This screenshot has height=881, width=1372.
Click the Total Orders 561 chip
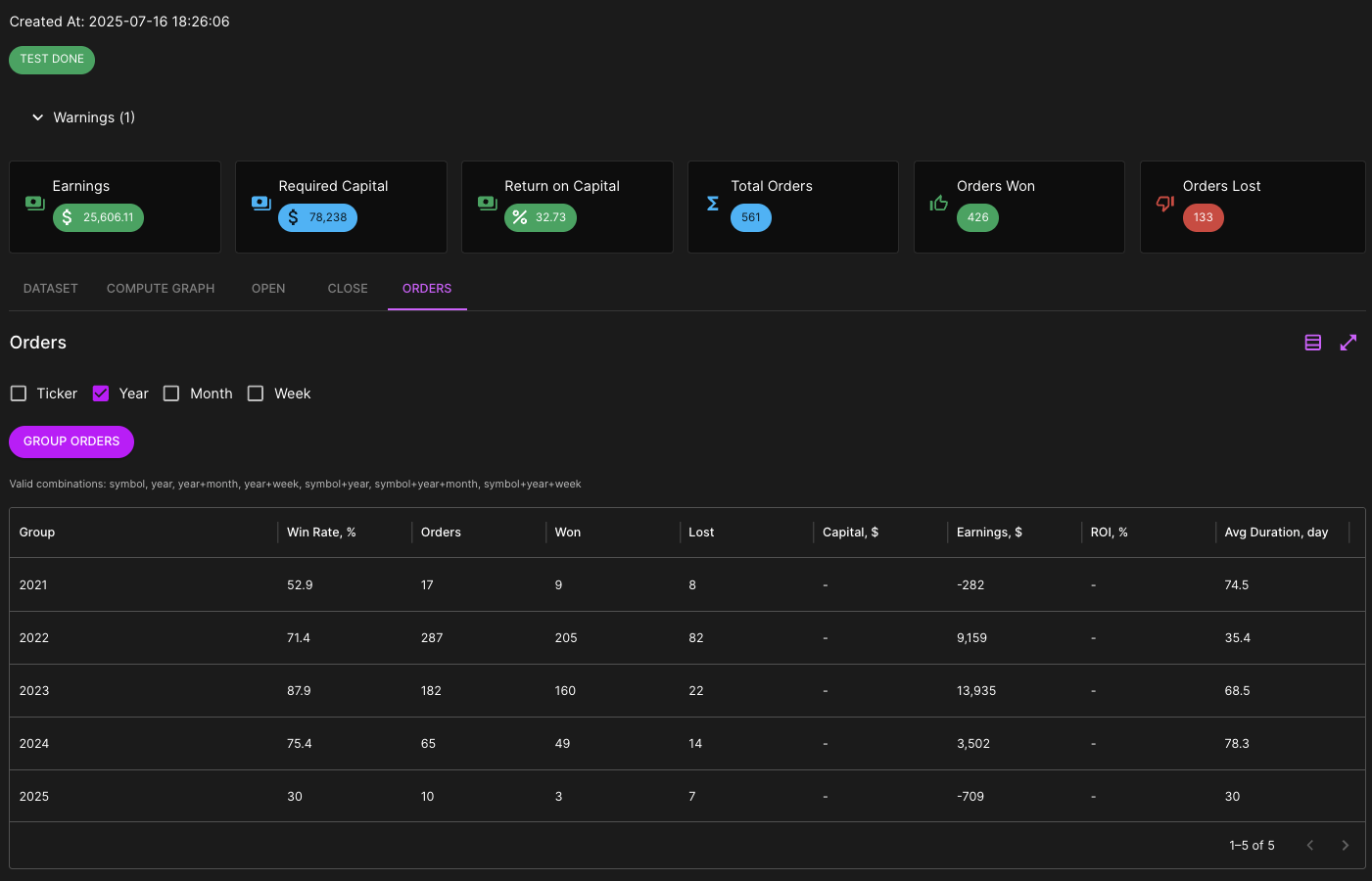click(x=751, y=217)
